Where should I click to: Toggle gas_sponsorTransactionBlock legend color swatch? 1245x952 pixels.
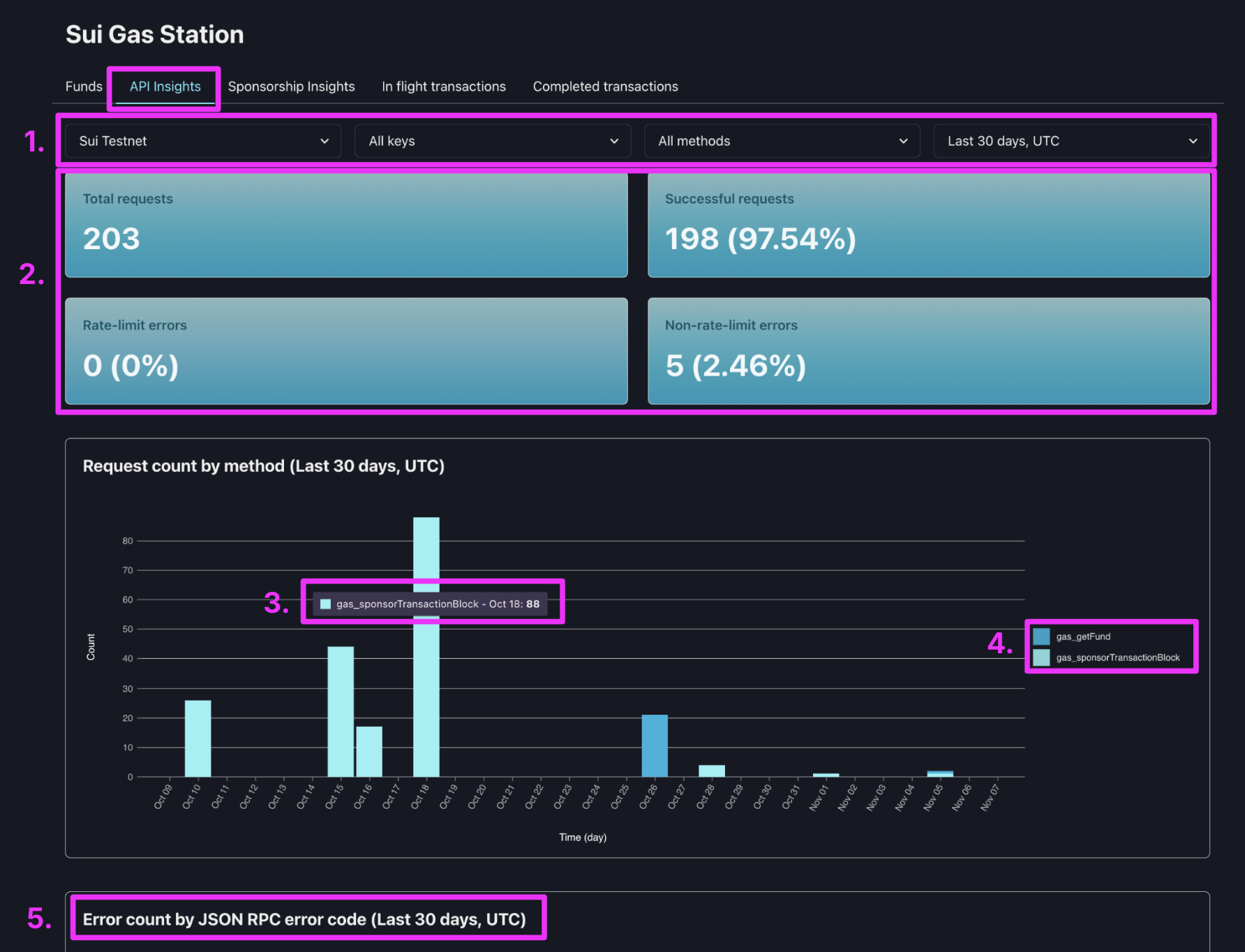click(1041, 657)
